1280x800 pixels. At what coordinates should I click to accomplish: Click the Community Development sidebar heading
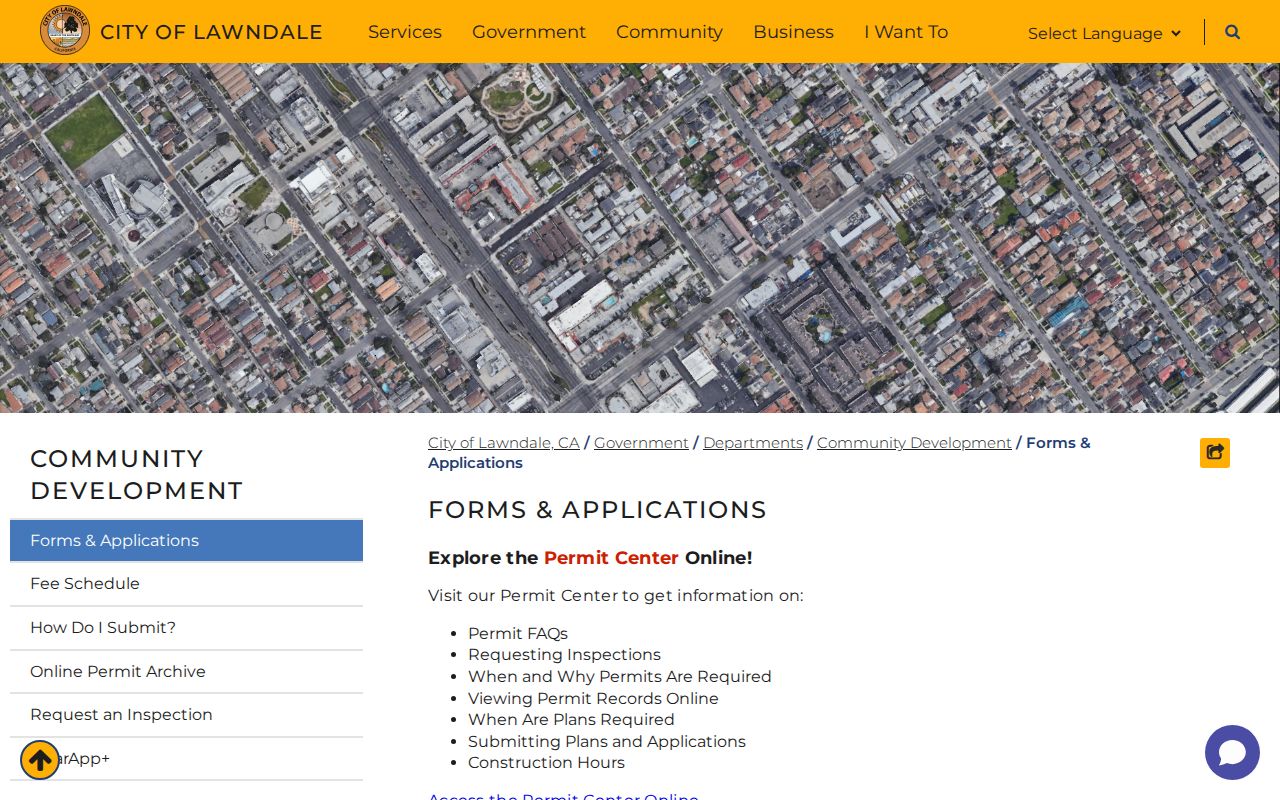(137, 475)
